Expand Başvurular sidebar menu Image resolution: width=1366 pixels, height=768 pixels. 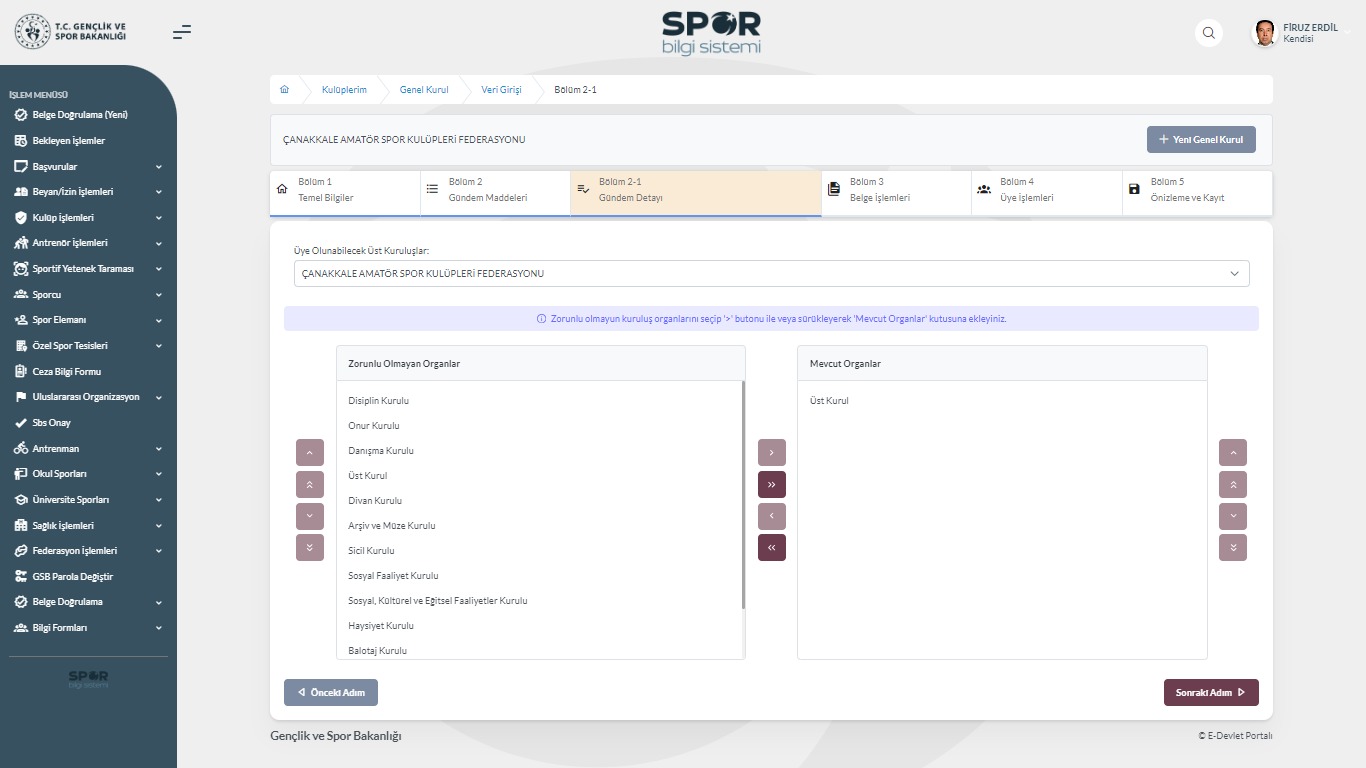point(88,167)
